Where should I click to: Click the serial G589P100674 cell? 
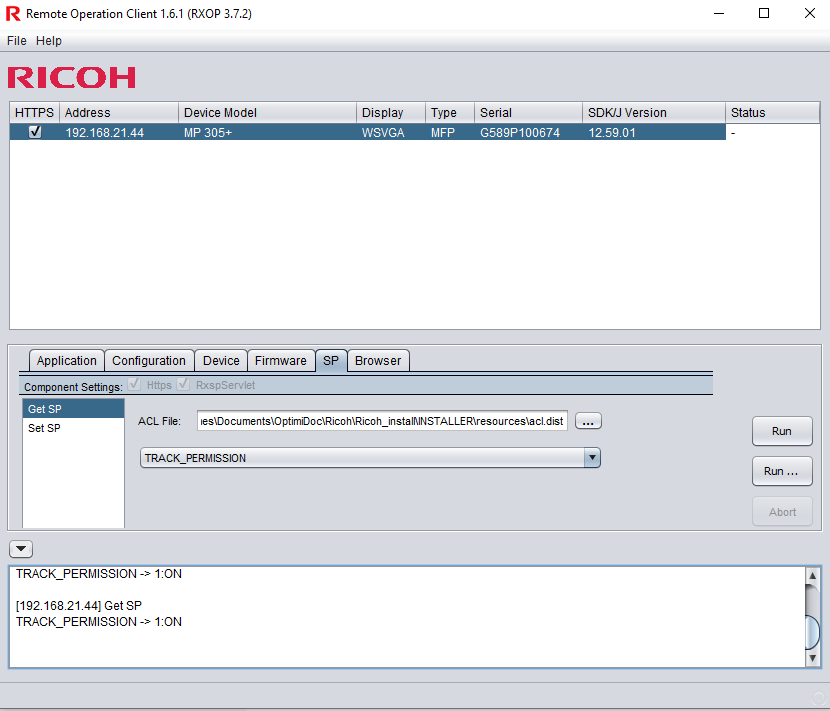[x=528, y=132]
